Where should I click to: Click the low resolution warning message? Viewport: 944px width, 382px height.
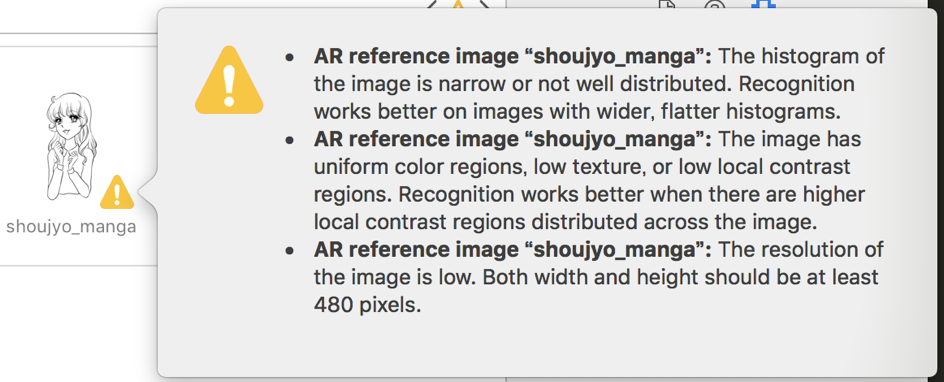598,277
